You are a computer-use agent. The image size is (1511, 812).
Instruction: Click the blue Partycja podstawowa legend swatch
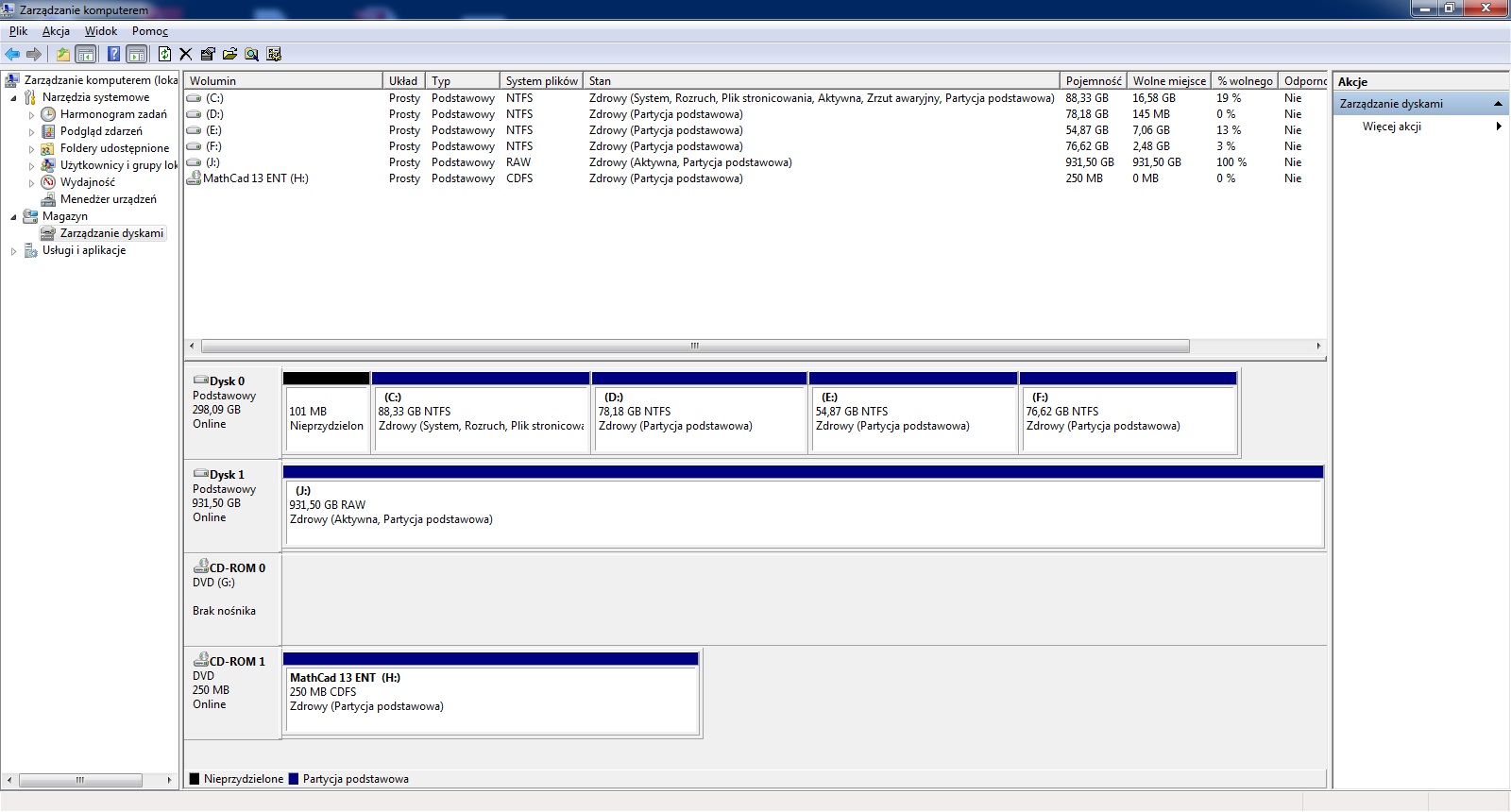coord(294,779)
